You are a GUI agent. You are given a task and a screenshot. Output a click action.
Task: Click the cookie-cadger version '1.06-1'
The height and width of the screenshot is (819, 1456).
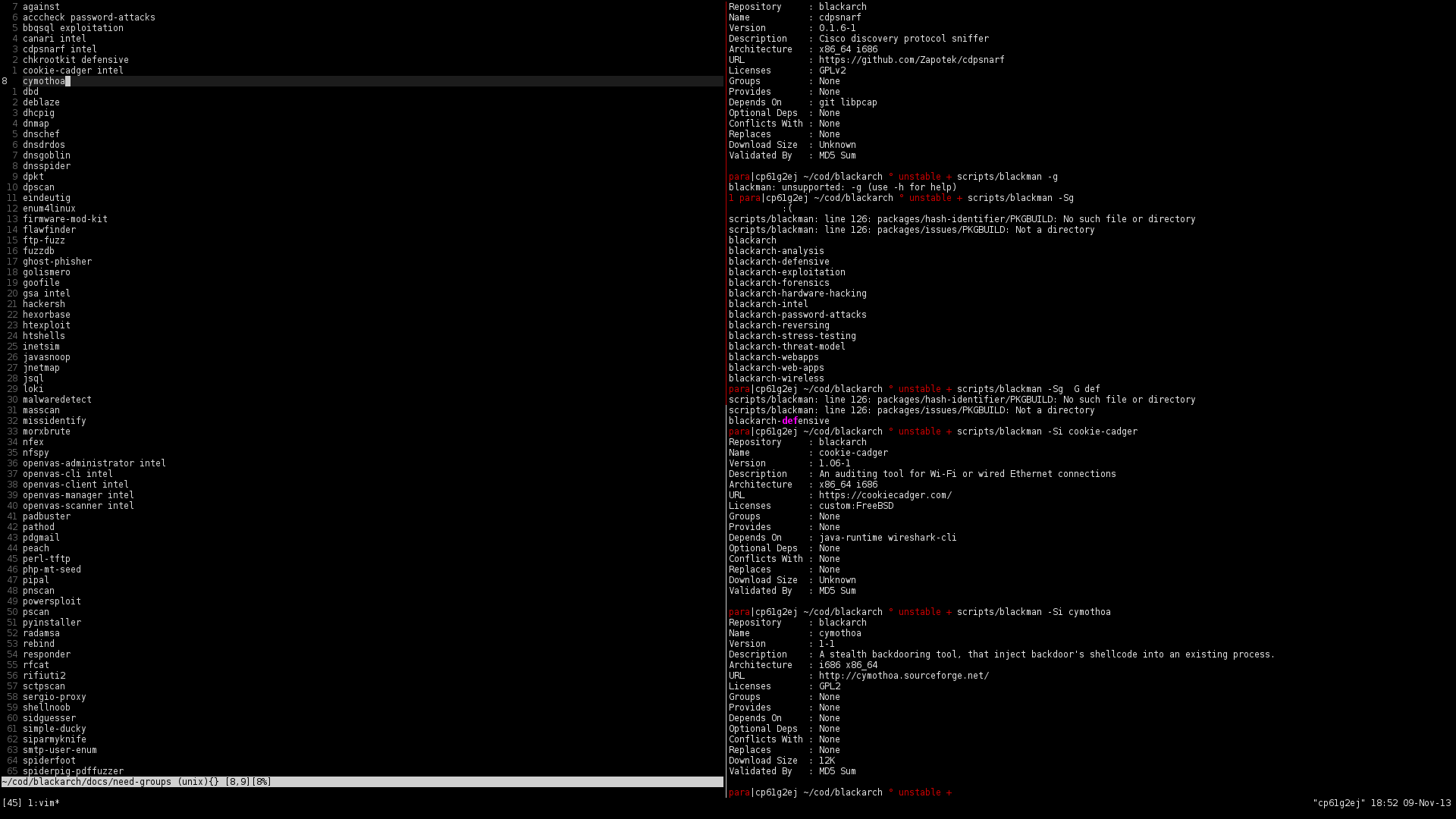(x=835, y=463)
